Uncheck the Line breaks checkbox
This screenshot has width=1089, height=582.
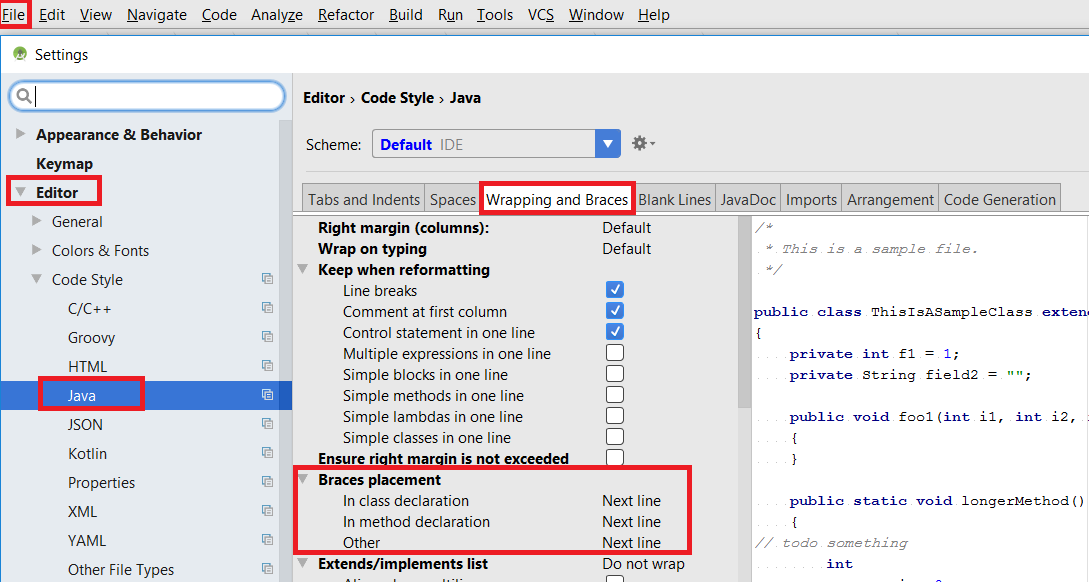tap(615, 290)
